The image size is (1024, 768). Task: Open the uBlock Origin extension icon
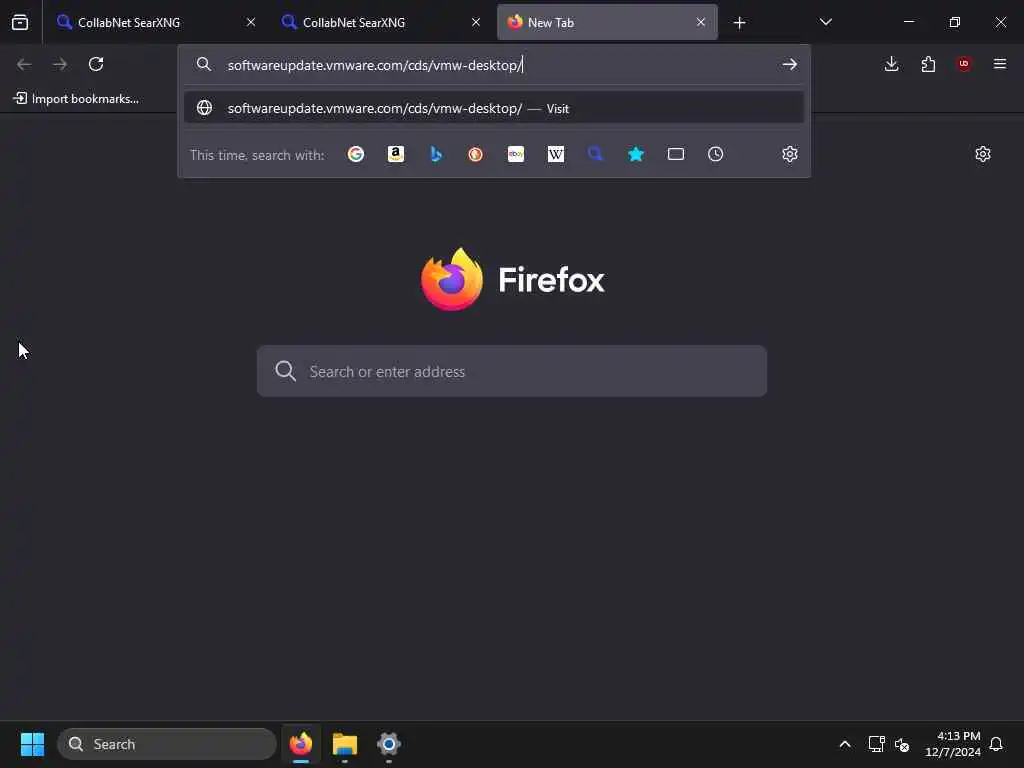point(964,64)
